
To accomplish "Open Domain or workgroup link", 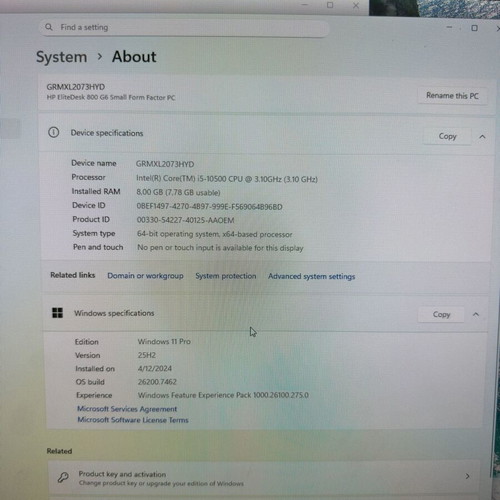I will pos(145,276).
